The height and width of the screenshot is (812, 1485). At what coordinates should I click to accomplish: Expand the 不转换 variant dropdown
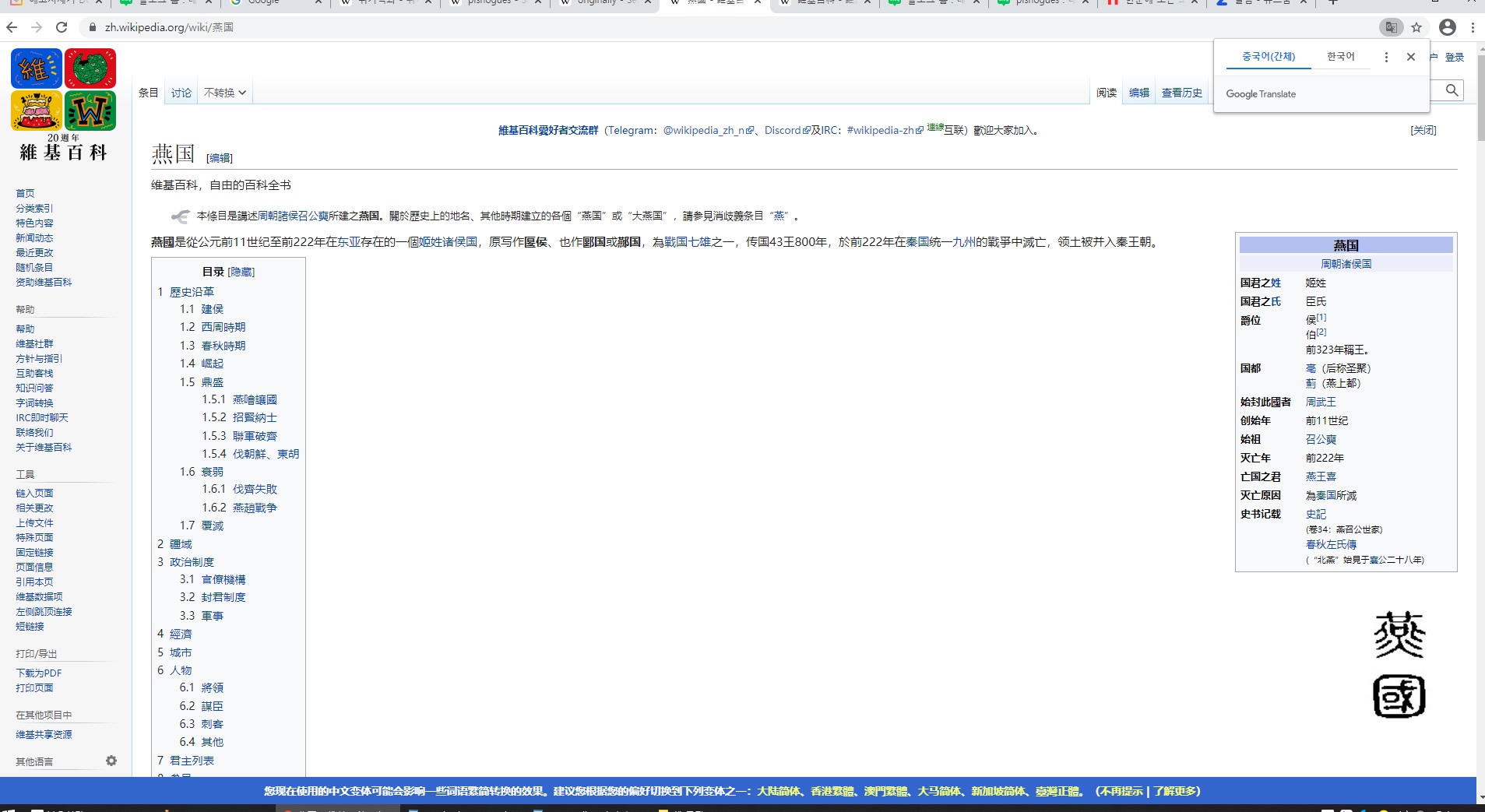[225, 93]
